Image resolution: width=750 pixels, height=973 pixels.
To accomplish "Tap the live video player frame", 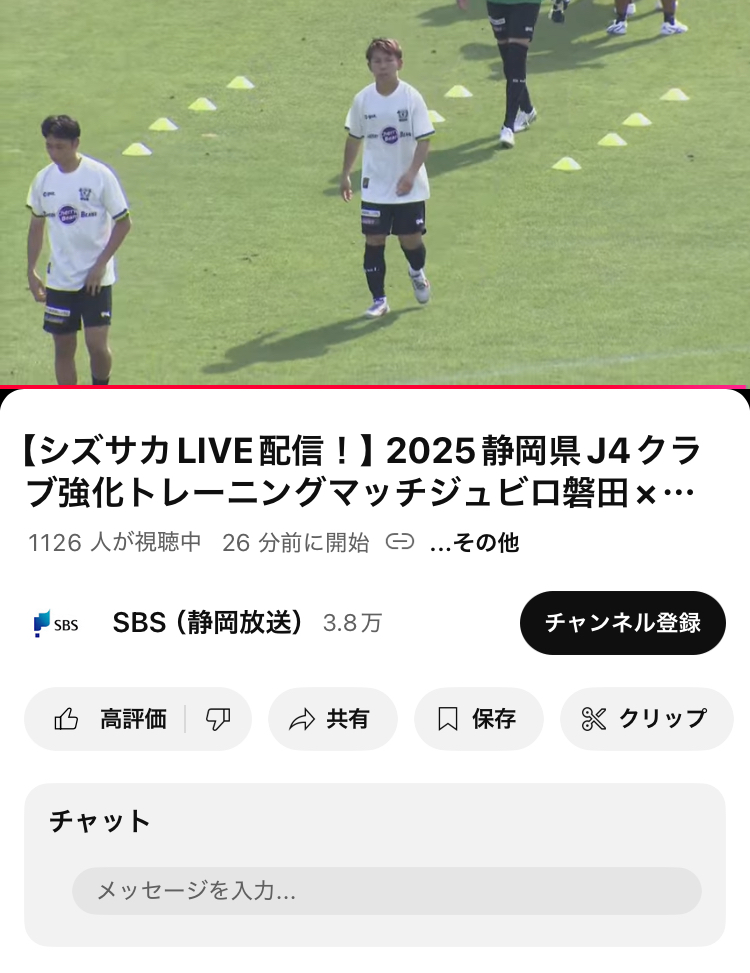I will 375,192.
